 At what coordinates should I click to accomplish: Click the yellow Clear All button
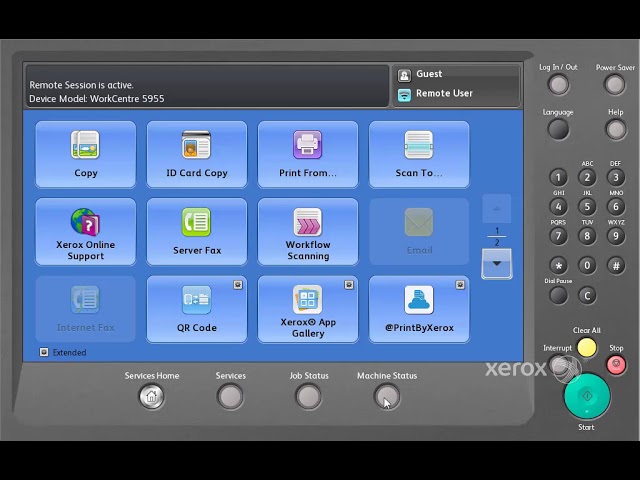point(587,348)
